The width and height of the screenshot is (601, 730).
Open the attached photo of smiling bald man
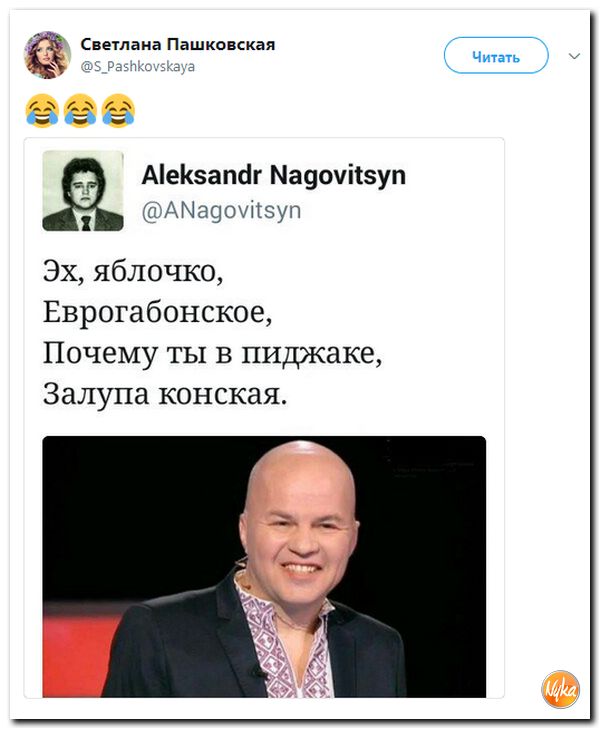(x=264, y=566)
